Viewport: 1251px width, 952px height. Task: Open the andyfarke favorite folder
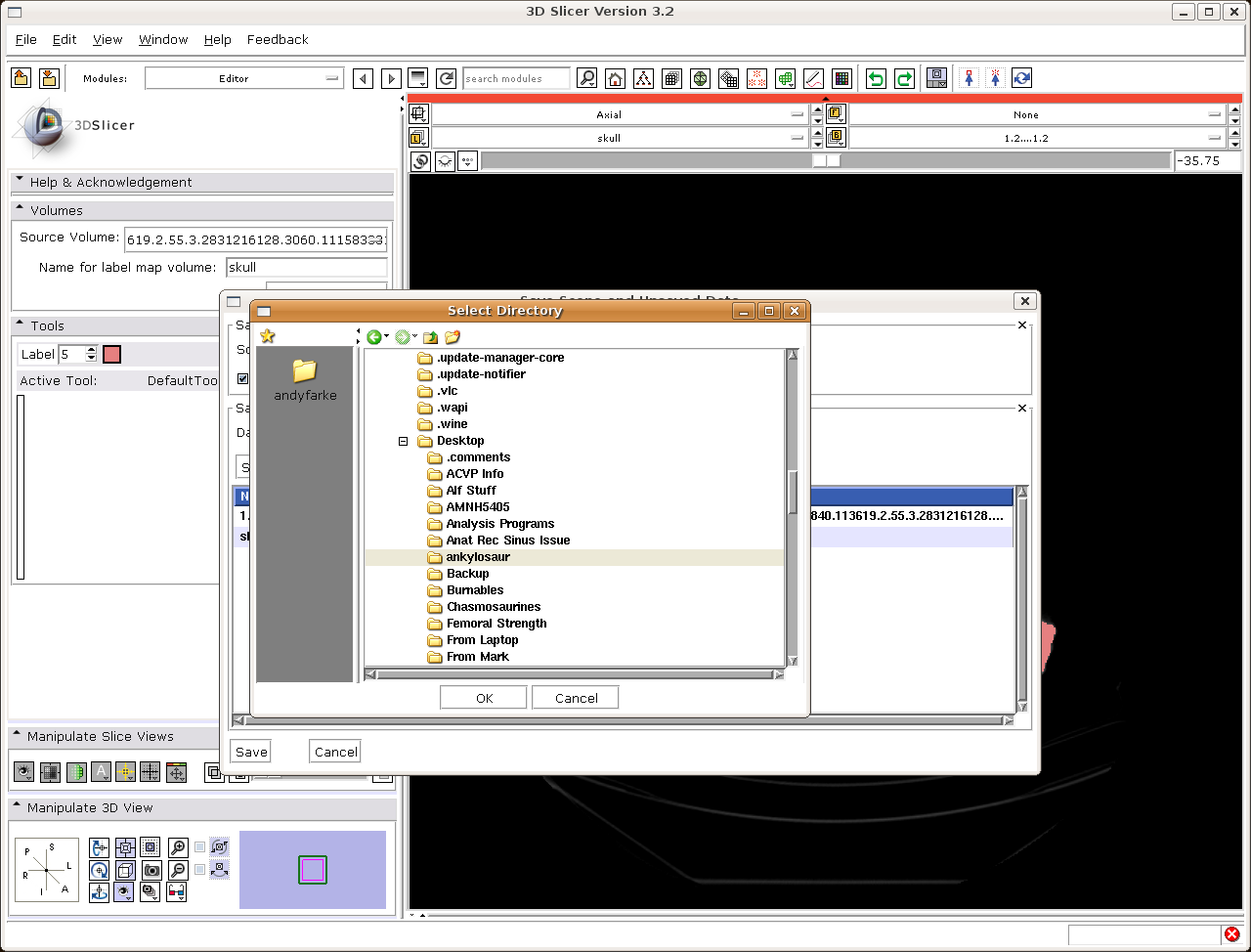[305, 379]
